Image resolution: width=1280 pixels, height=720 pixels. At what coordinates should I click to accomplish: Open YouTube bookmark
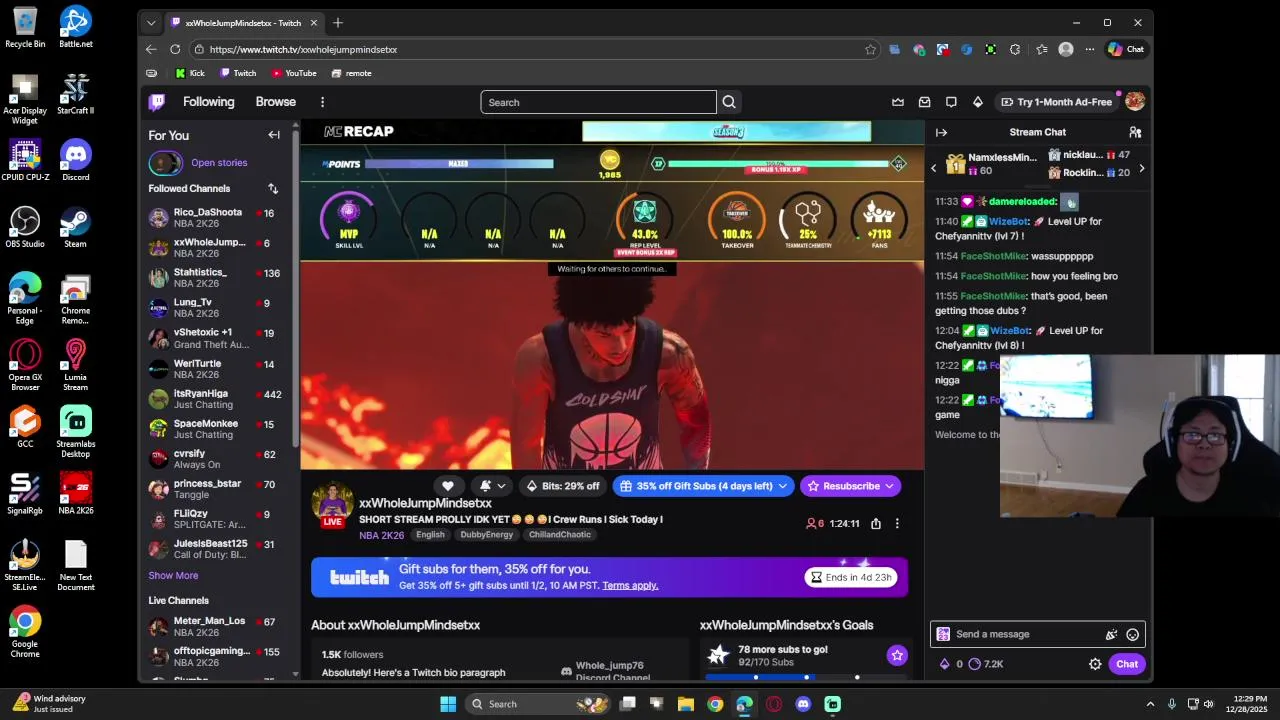coord(294,73)
